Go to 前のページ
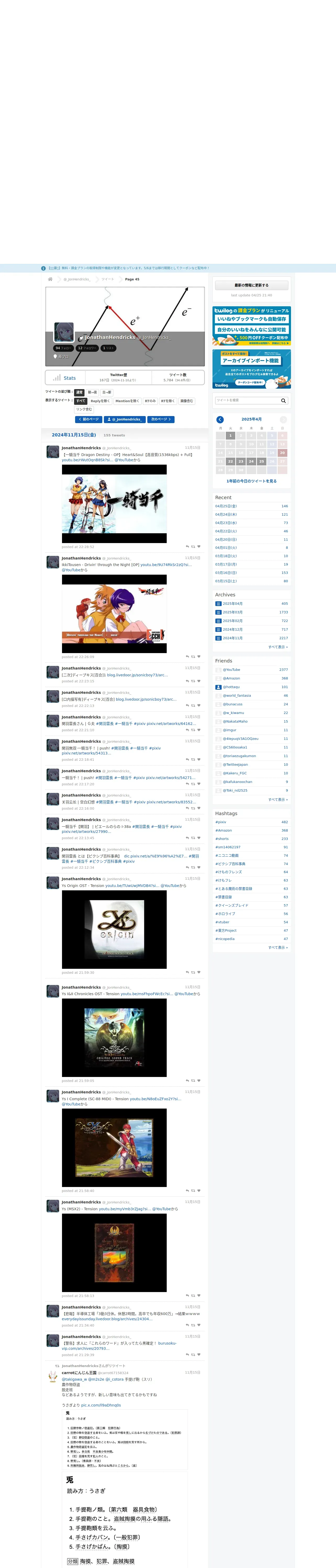 (88, 419)
